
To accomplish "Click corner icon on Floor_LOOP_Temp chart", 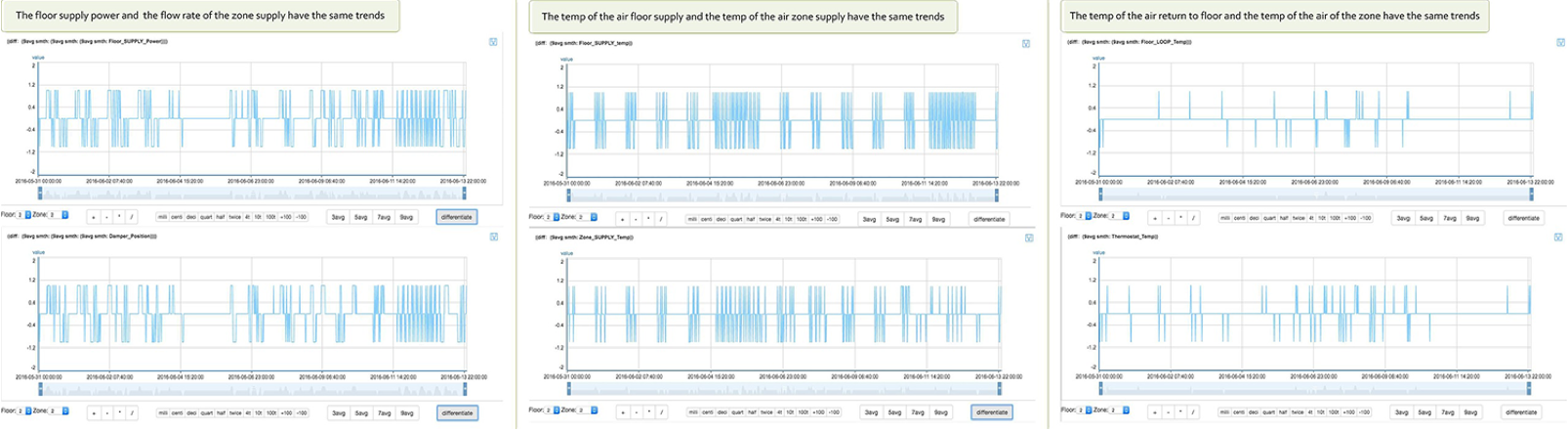I will coord(1558,43).
